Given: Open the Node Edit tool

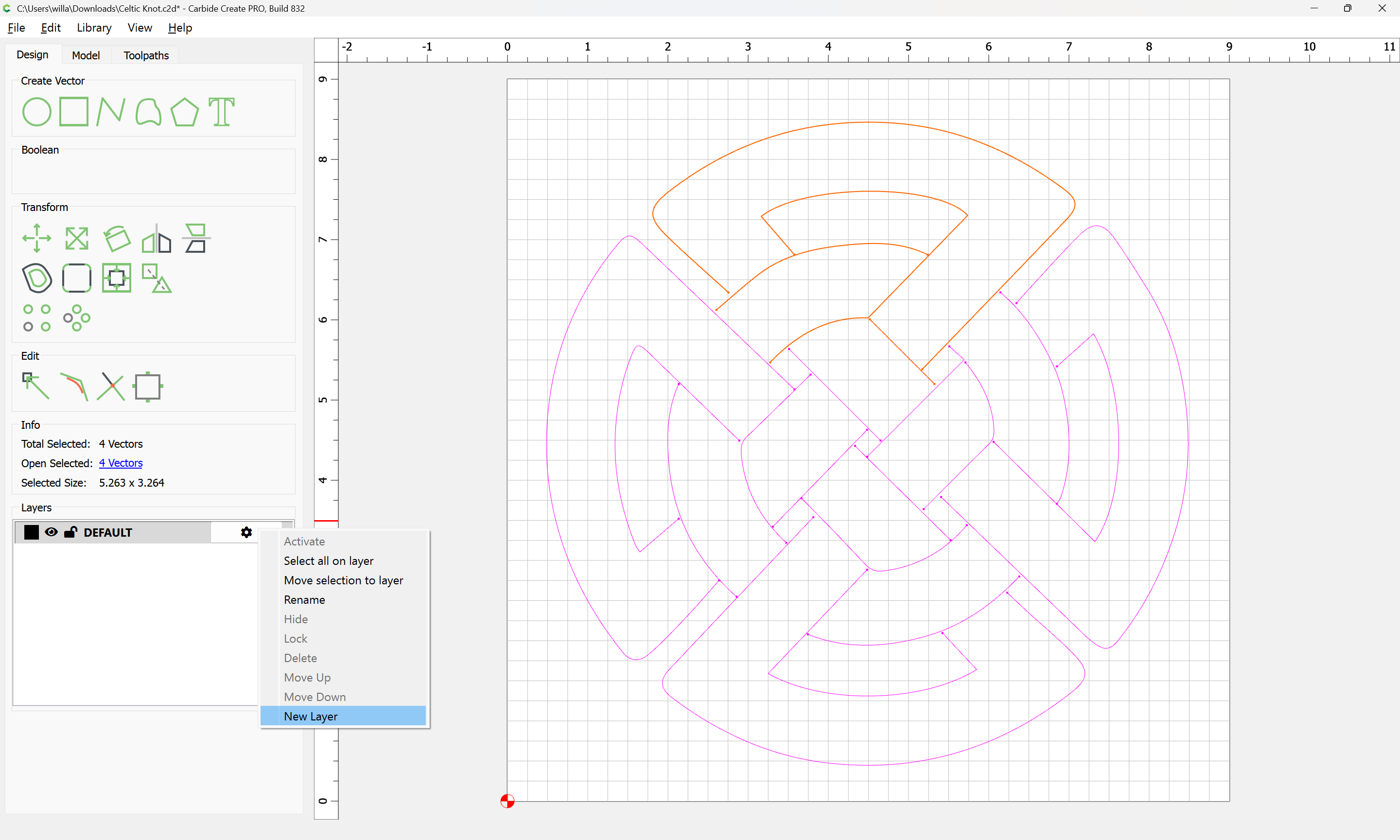Looking at the screenshot, I should click(x=35, y=386).
